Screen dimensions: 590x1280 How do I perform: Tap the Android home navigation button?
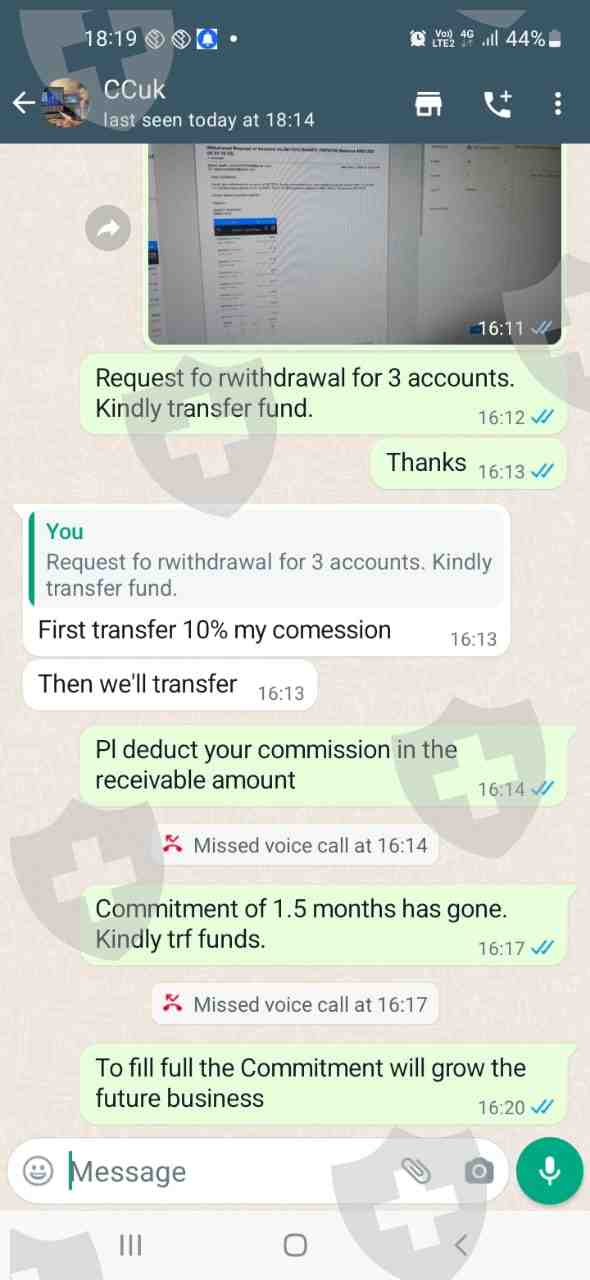pyautogui.click(x=295, y=1245)
